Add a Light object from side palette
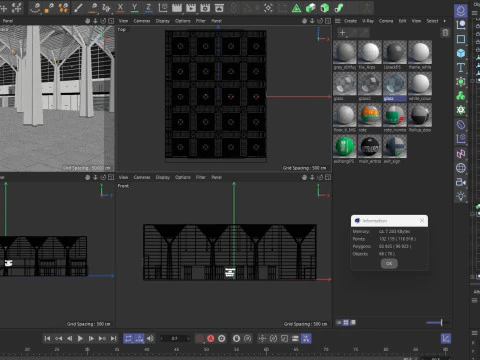Screen dimensions: 480x360 click(x=461, y=196)
